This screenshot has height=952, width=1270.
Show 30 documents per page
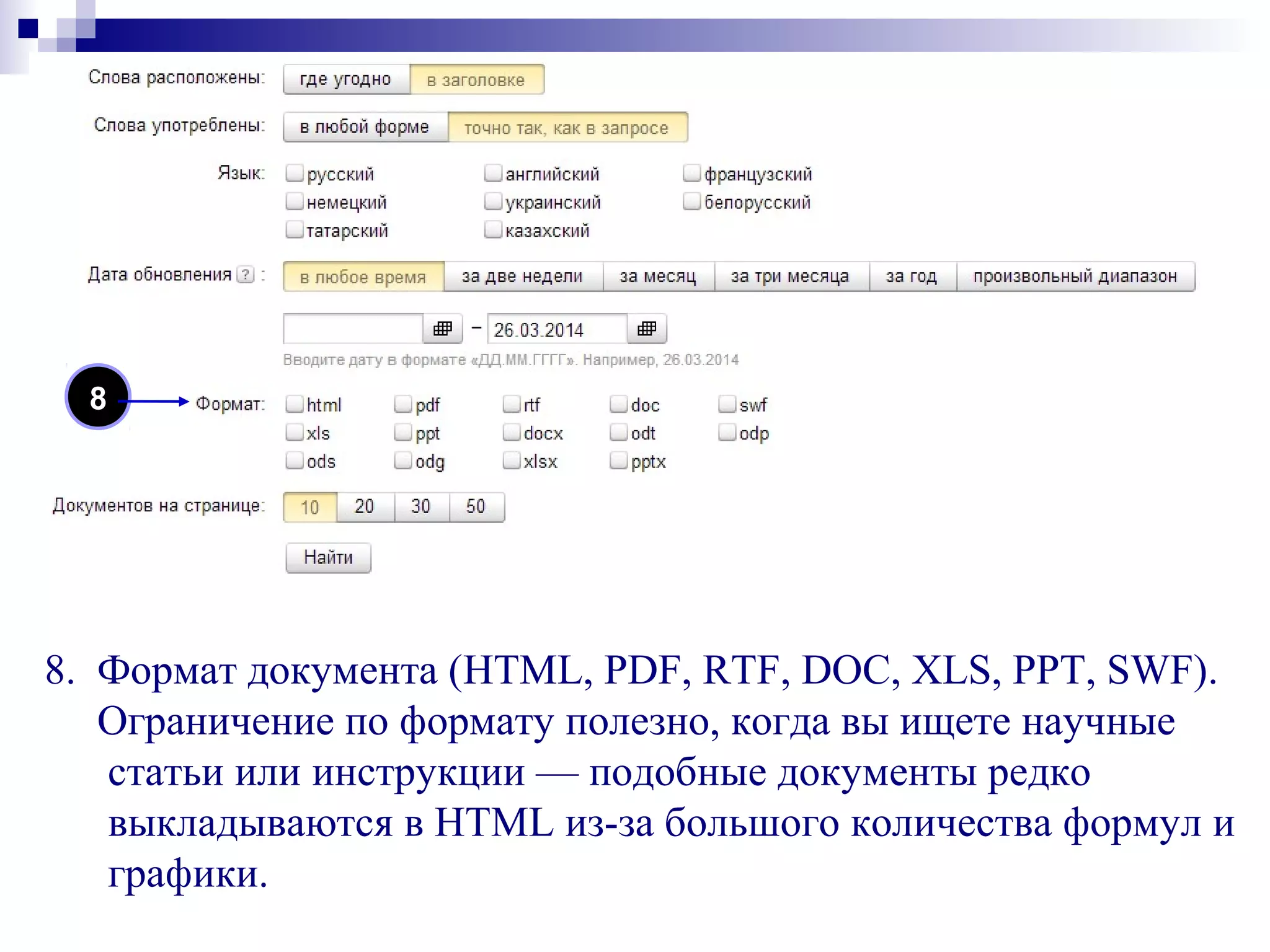click(x=422, y=507)
